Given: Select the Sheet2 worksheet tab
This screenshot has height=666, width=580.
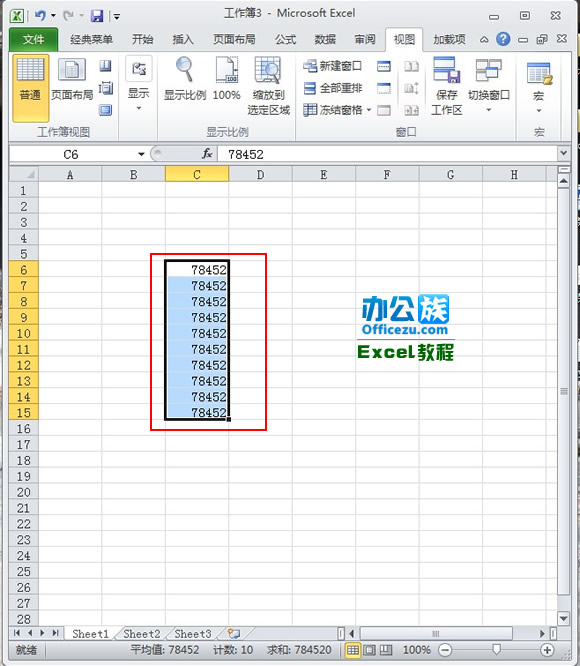Looking at the screenshot, I should coord(142,634).
